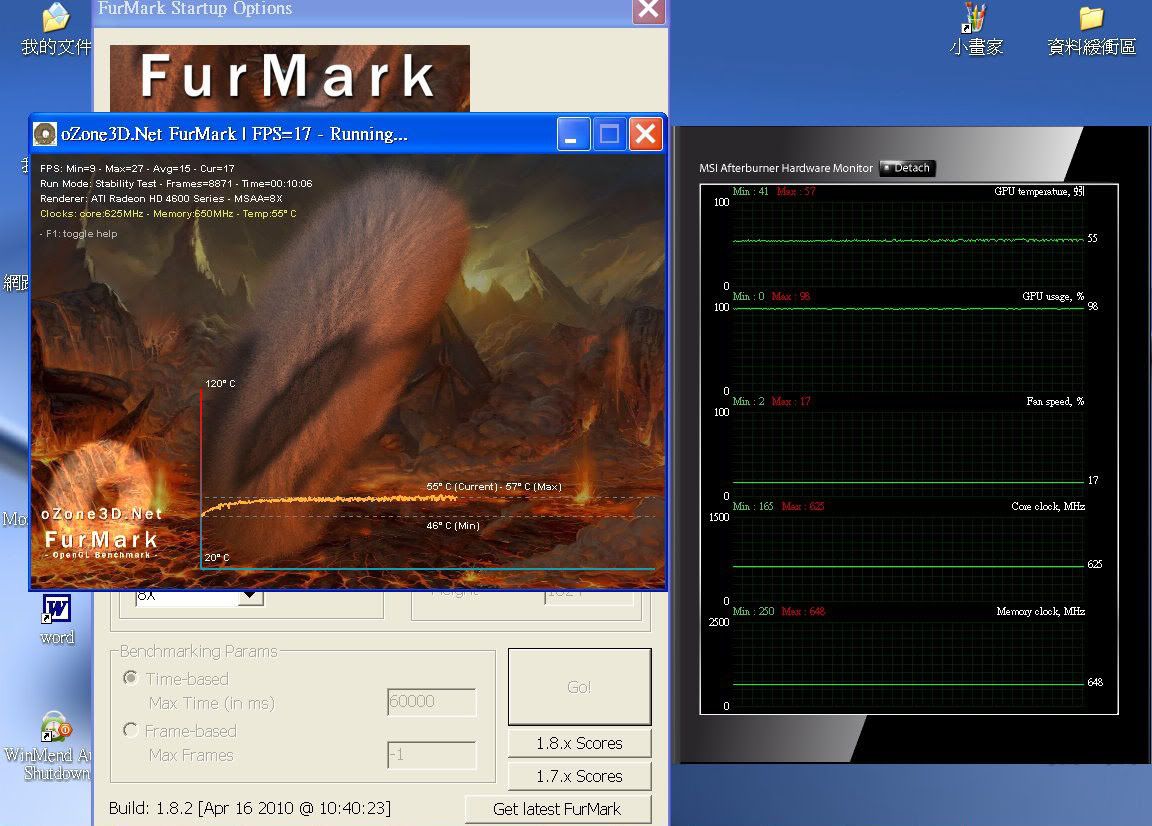Click the Go! button
The image size is (1152, 826).
pyautogui.click(x=580, y=686)
